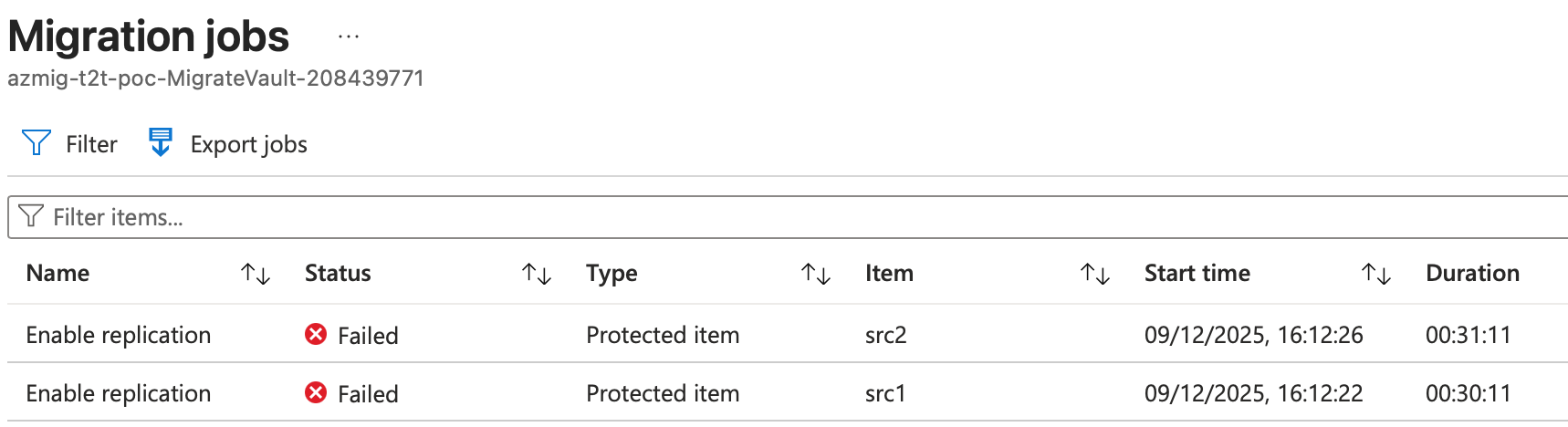Open Enable replication job for src1
The height and width of the screenshot is (427, 1568).
(x=119, y=393)
